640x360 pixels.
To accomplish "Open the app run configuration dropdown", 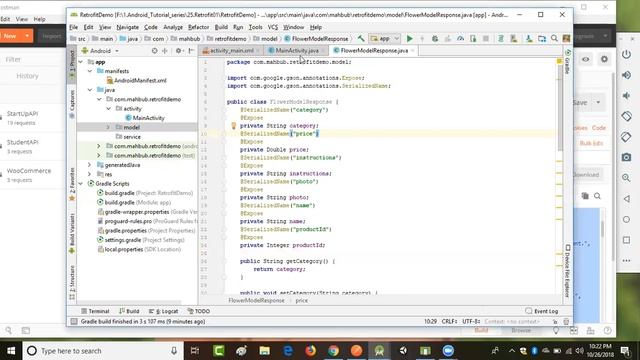I will (x=384, y=39).
